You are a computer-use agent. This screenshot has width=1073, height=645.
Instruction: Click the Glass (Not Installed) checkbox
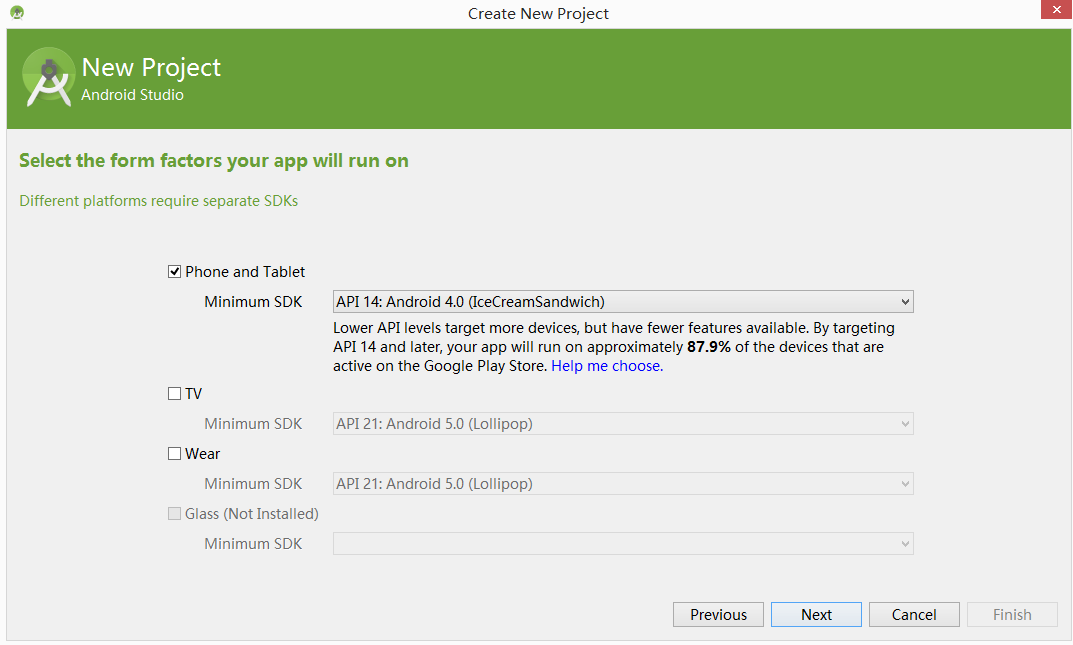point(175,514)
